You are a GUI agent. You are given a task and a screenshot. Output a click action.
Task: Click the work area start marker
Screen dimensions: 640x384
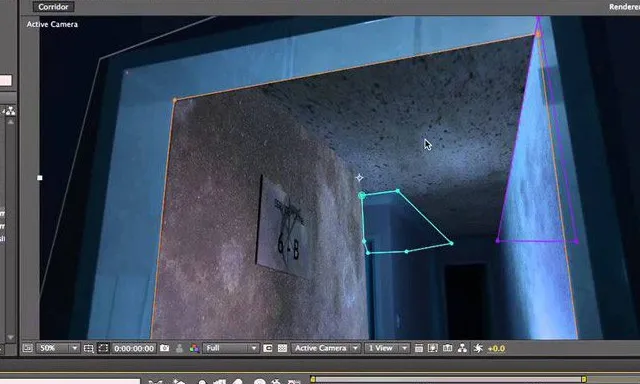(x=313, y=380)
